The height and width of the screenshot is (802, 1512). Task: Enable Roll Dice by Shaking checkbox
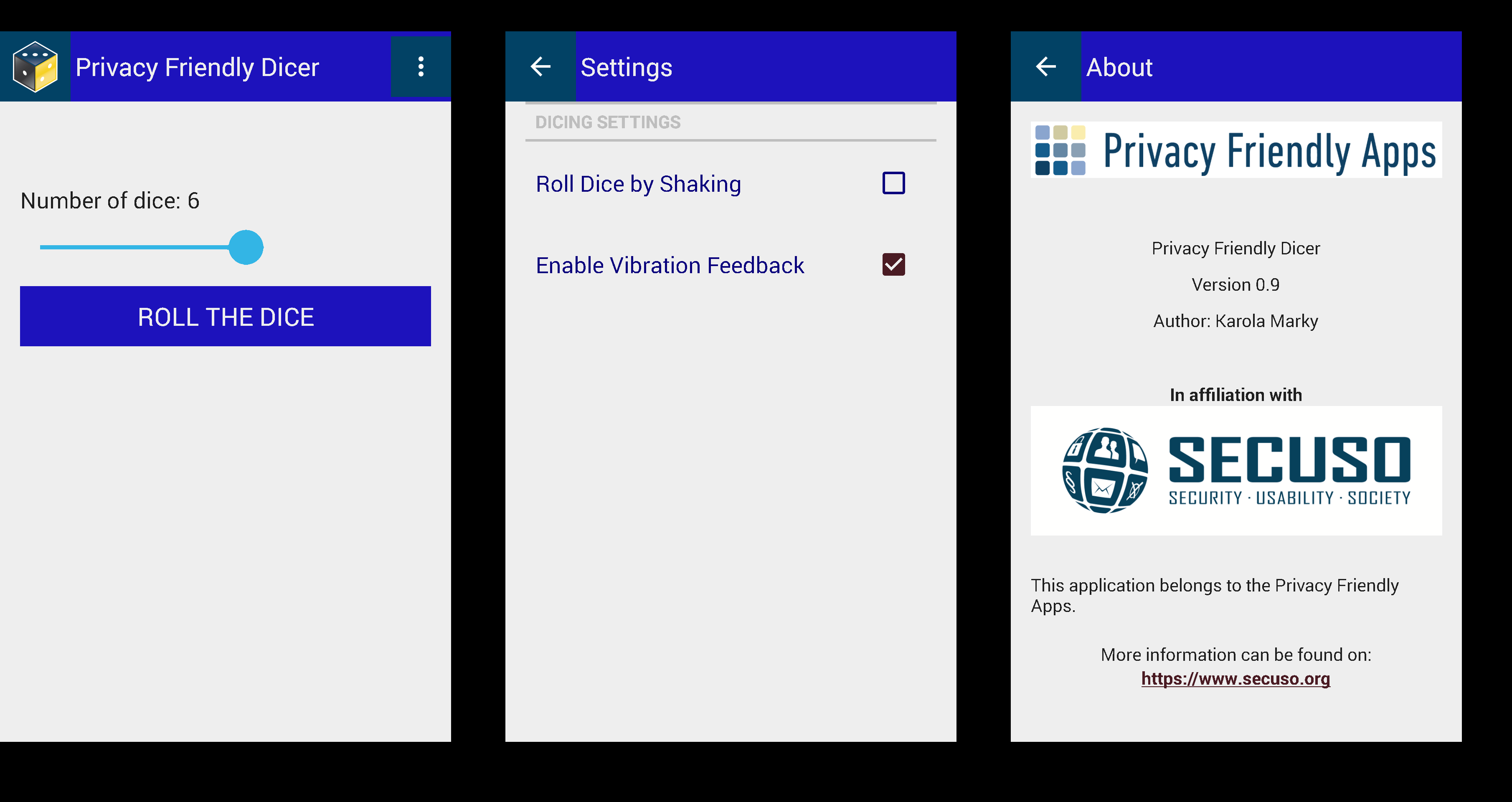point(893,183)
